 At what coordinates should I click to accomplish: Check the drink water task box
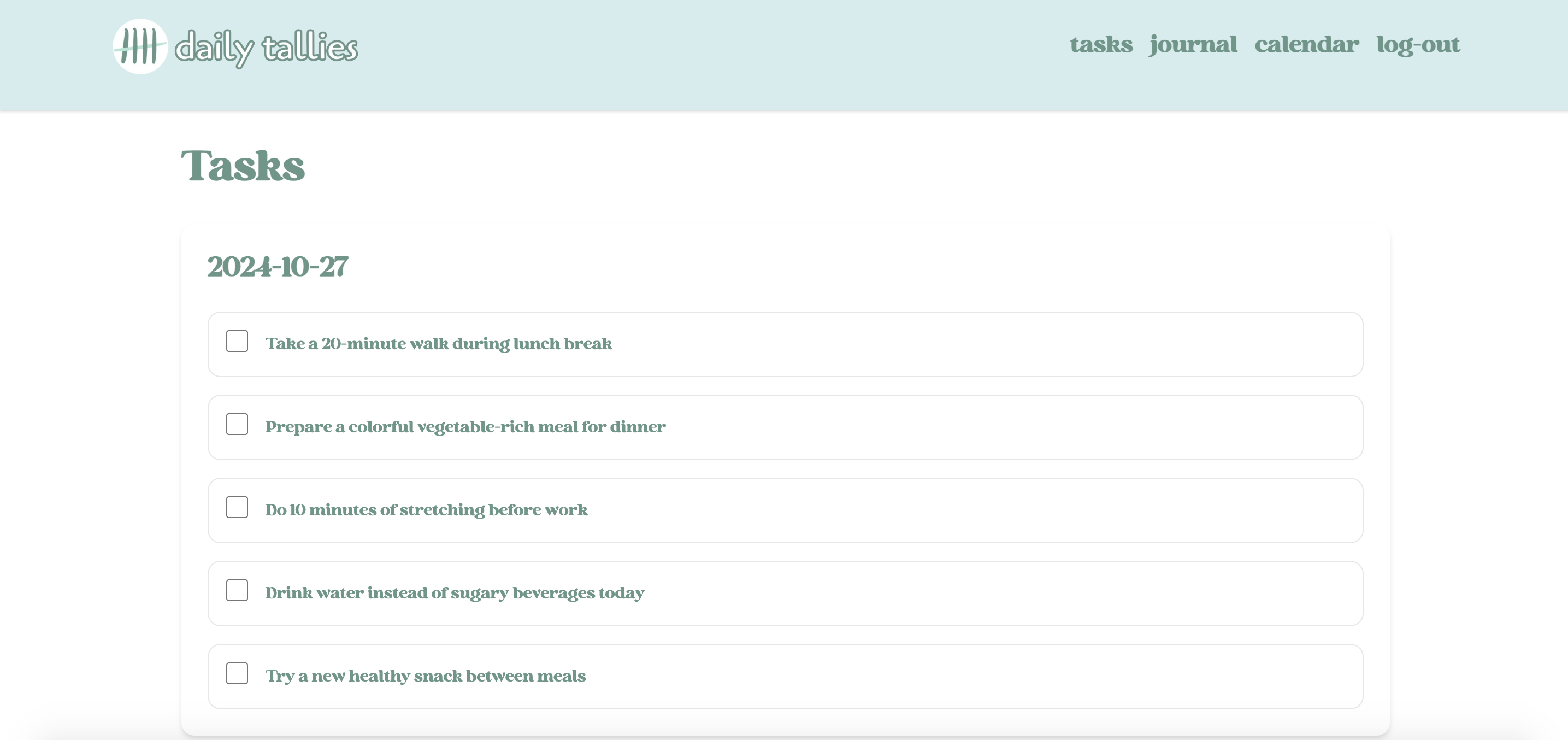tap(237, 590)
